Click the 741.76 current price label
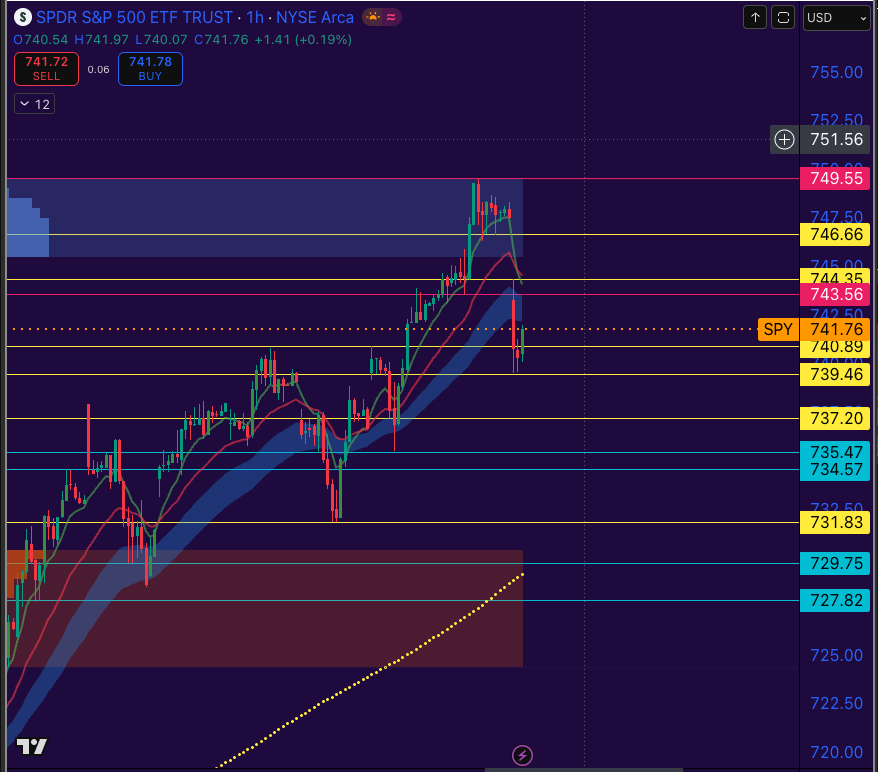 (835, 329)
